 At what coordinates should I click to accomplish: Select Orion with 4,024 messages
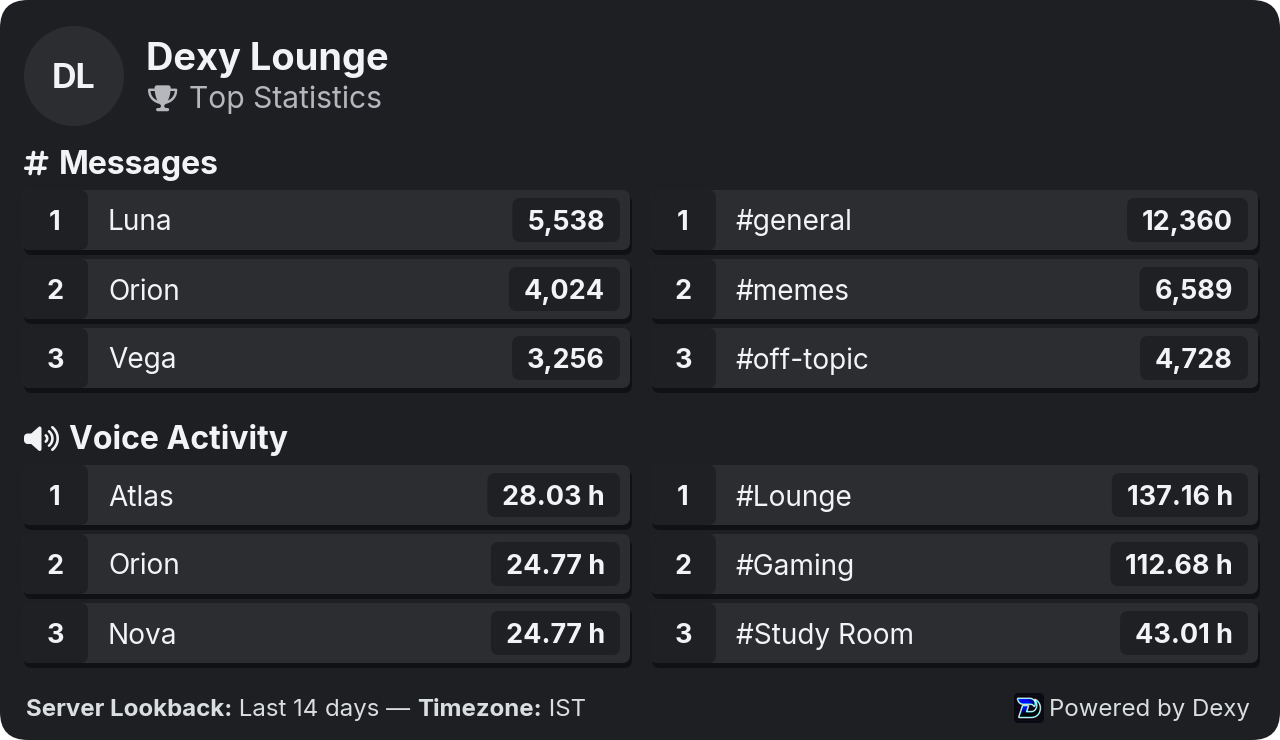click(x=327, y=289)
